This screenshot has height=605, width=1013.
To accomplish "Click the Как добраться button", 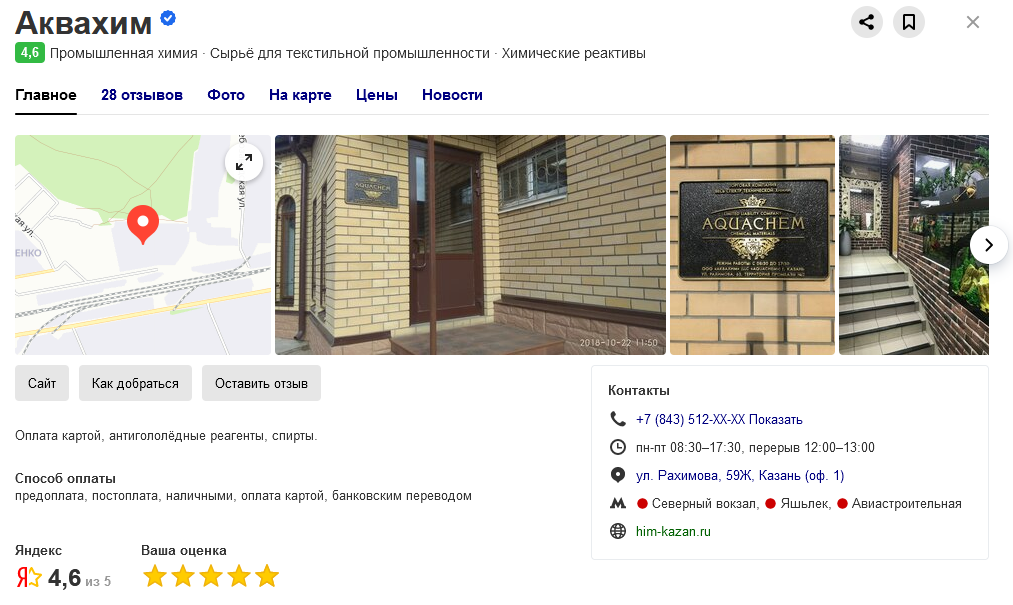I will point(135,383).
